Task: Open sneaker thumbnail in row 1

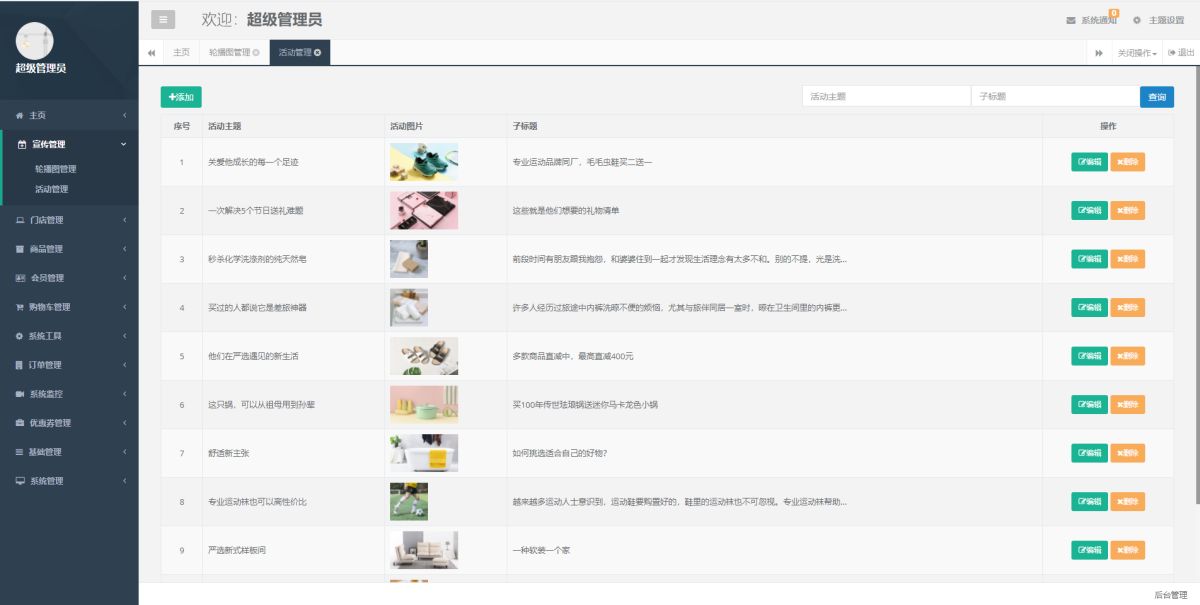Action: click(424, 162)
